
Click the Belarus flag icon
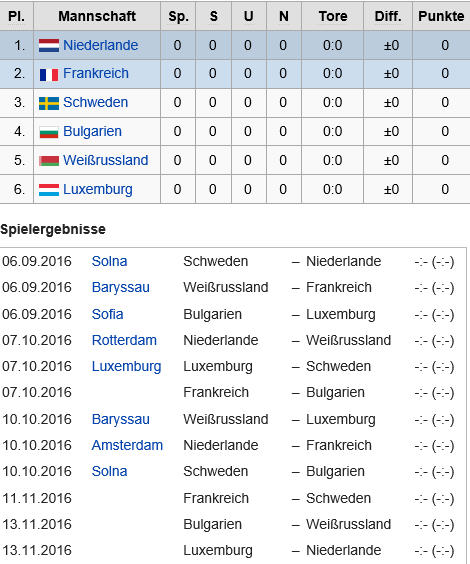[x=49, y=161]
